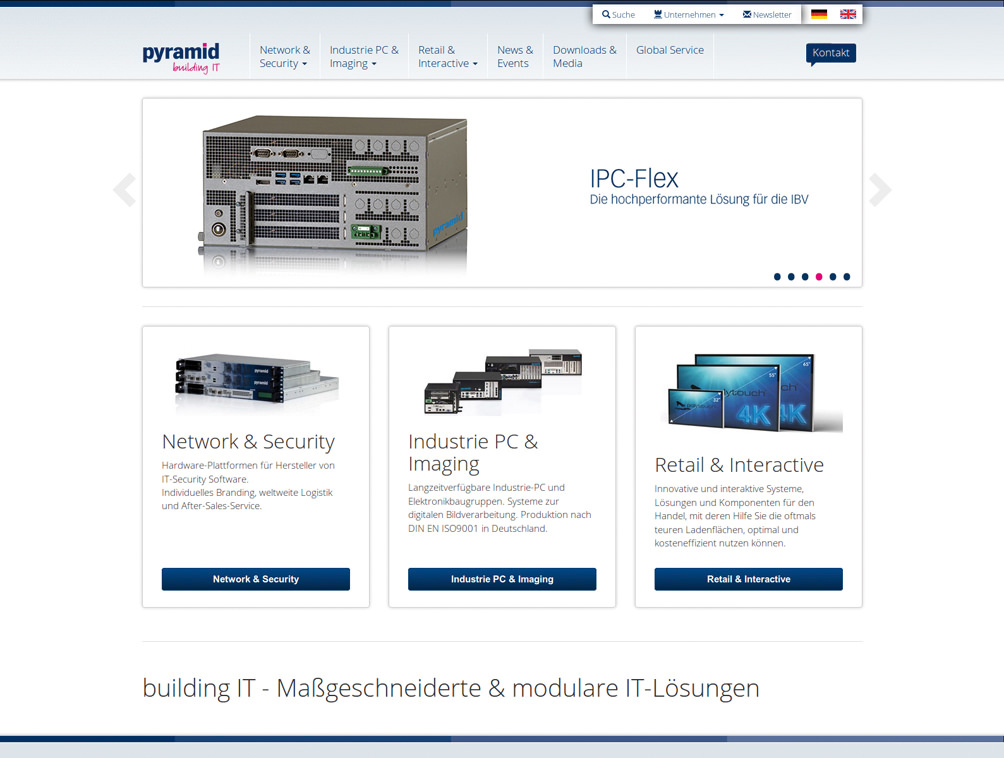Click the Network & Security button
The width and height of the screenshot is (1004, 758).
pos(255,579)
